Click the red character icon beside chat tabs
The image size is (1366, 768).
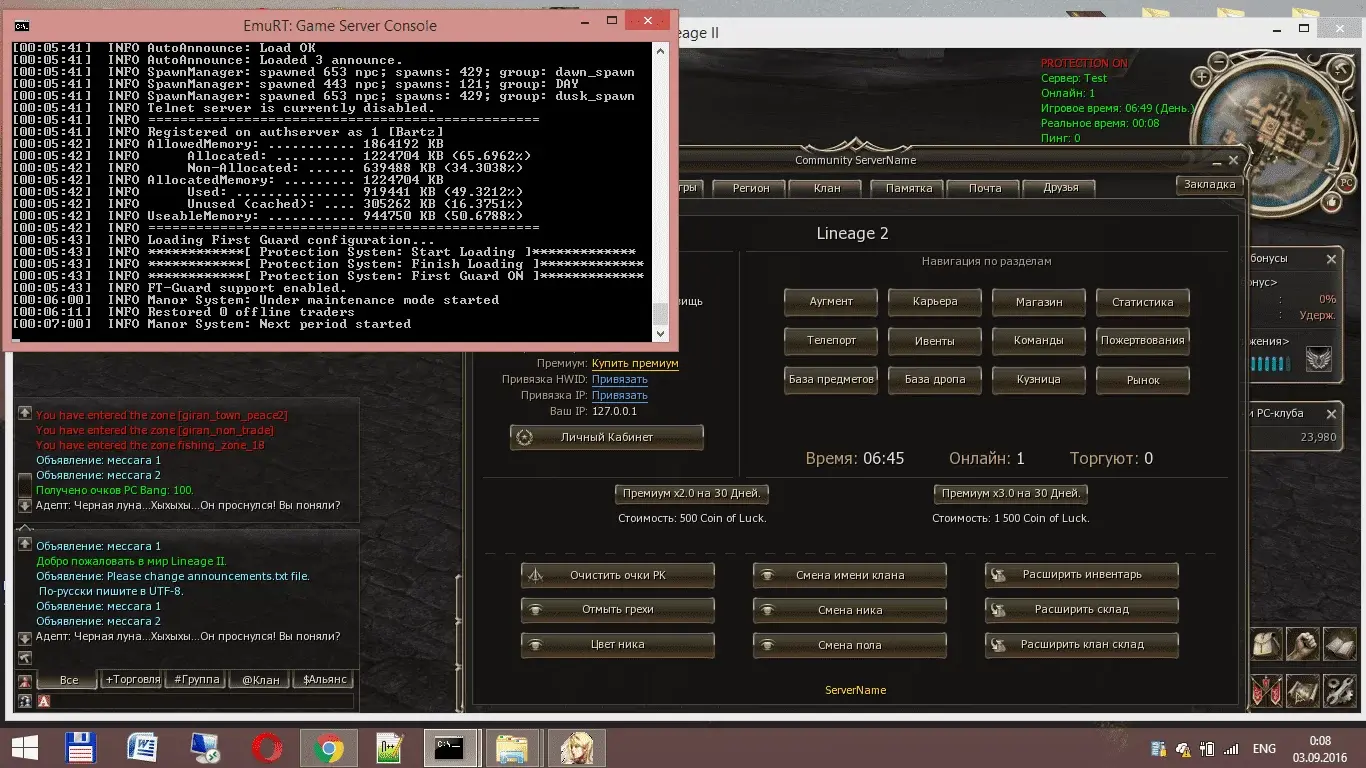(x=25, y=680)
